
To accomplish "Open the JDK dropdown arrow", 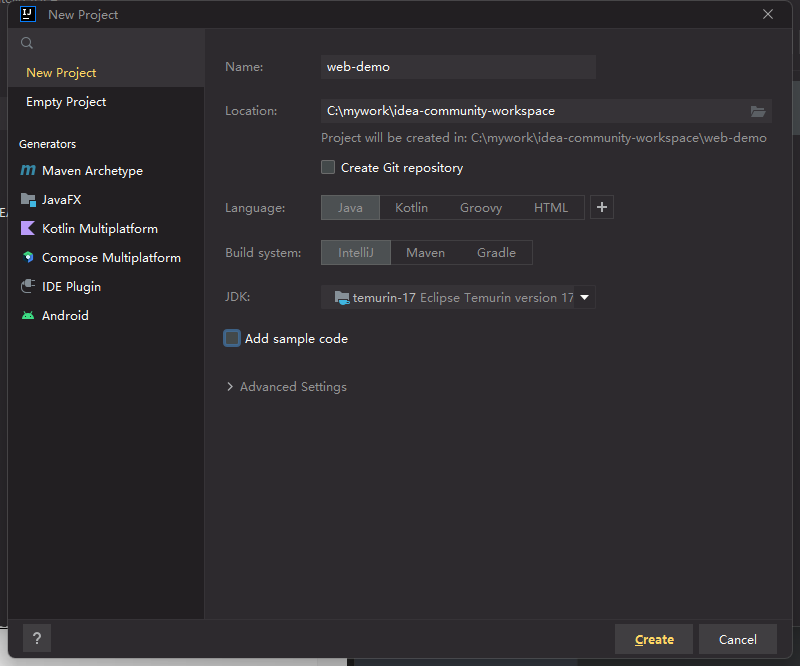I will [x=585, y=298].
